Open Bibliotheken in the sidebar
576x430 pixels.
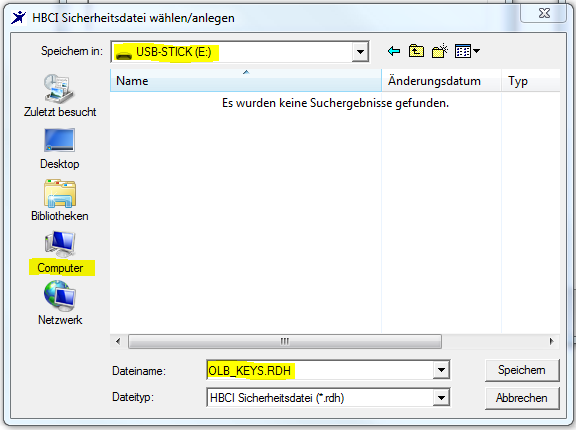point(60,200)
